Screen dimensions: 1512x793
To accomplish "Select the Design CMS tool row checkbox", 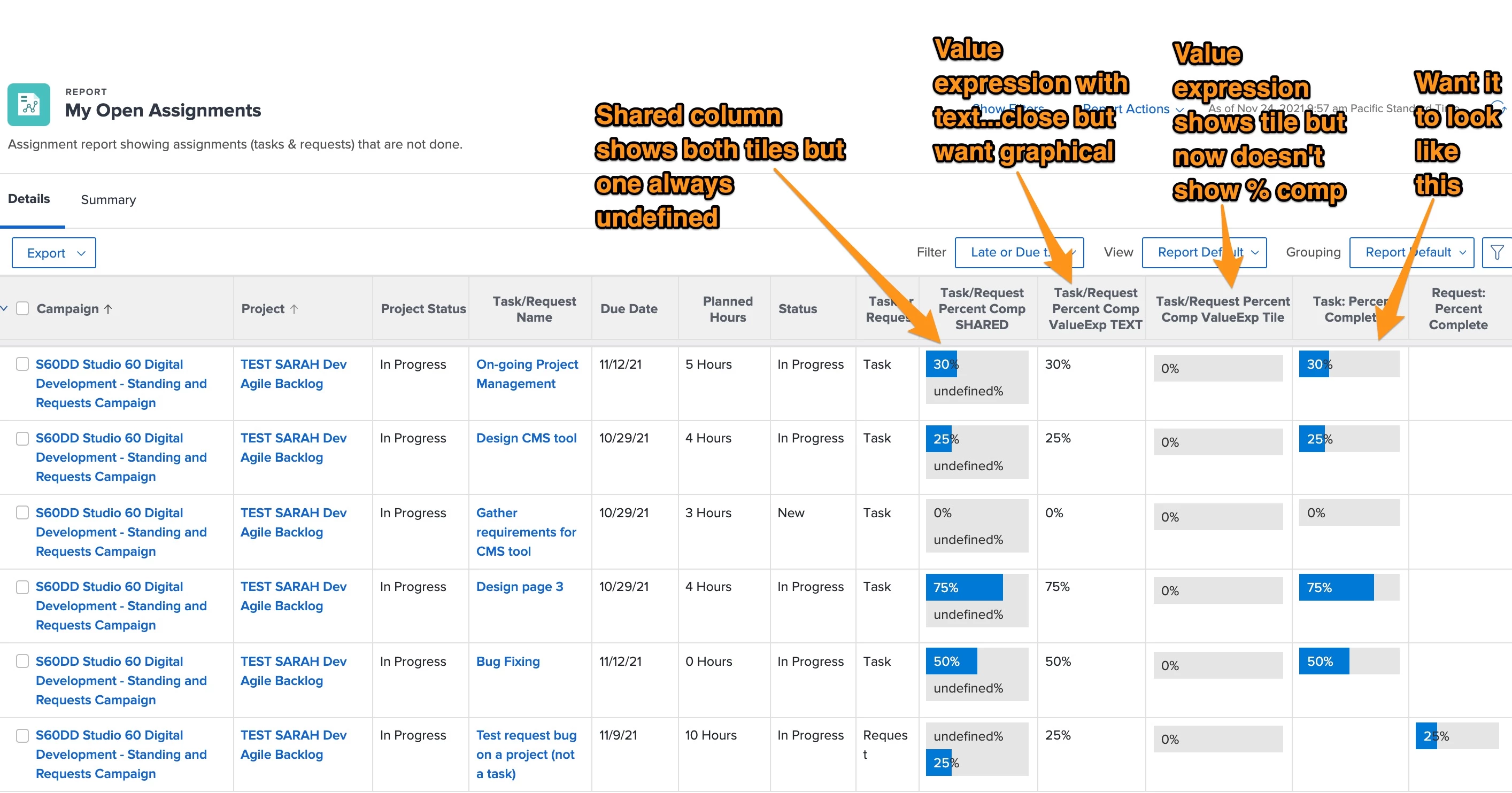I will point(22,439).
